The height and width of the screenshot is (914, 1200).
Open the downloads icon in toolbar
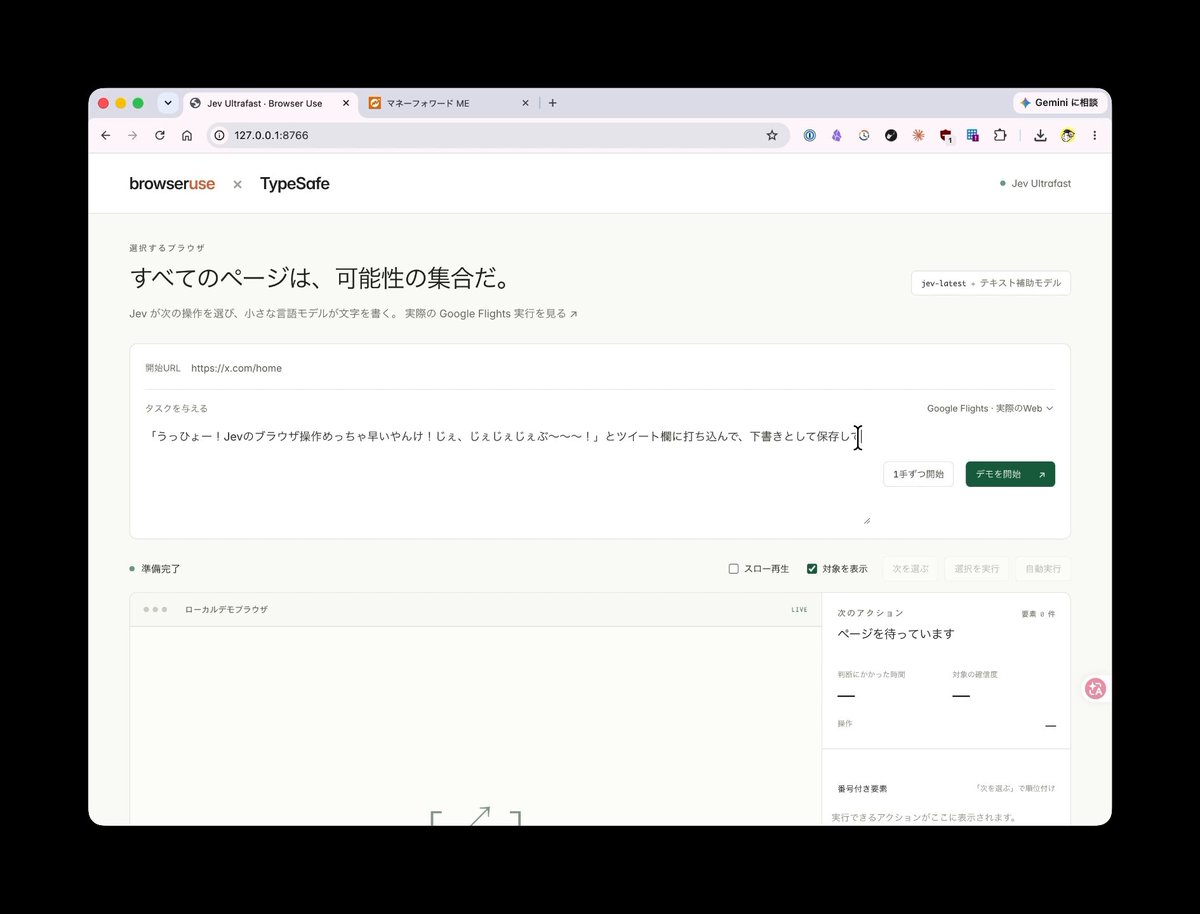tap(1040, 135)
